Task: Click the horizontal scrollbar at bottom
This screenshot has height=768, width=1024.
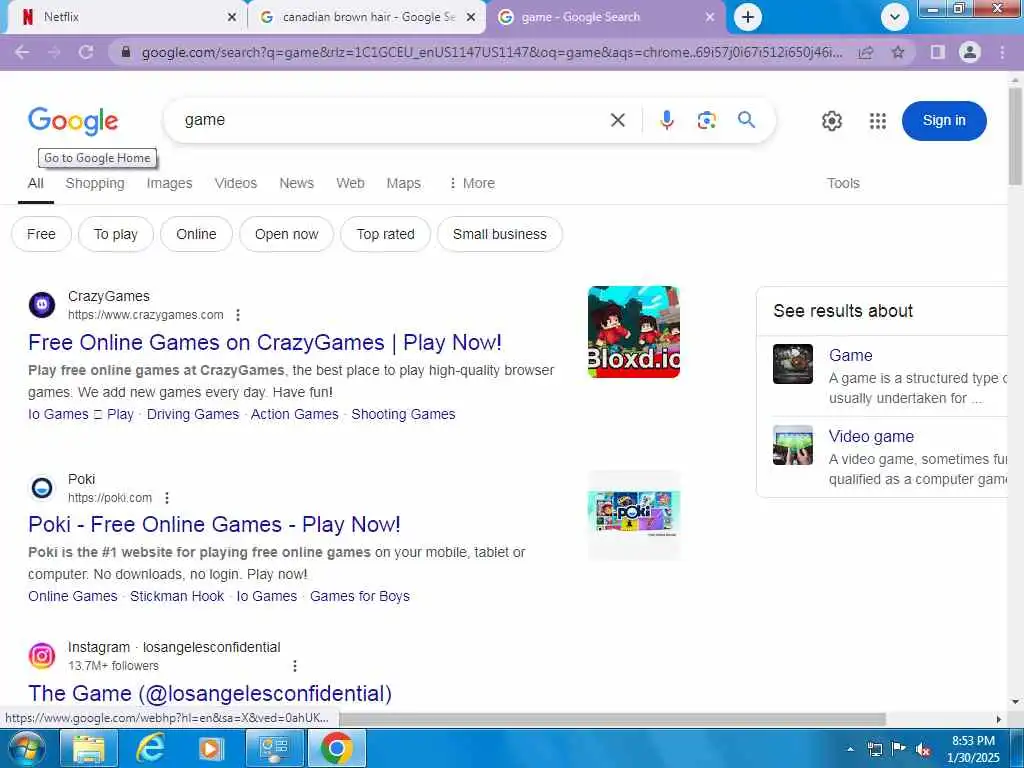Action: pos(612,719)
